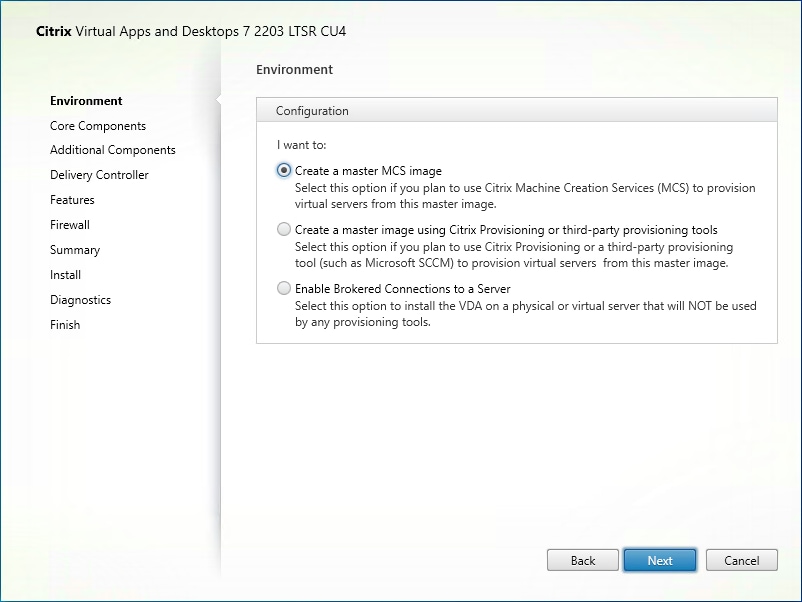
Task: Jump to the Features step
Action: (71, 199)
